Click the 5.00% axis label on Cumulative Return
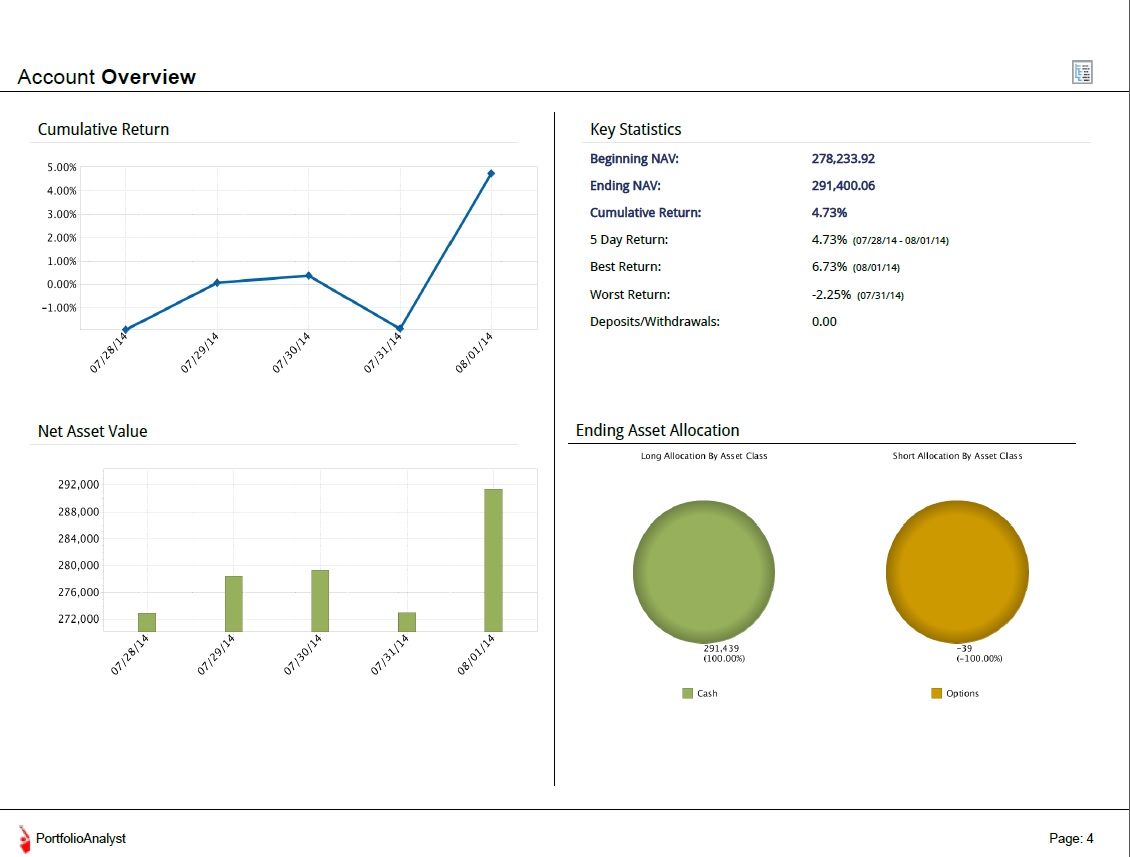Viewport: 1130px width, 857px height. (x=61, y=167)
